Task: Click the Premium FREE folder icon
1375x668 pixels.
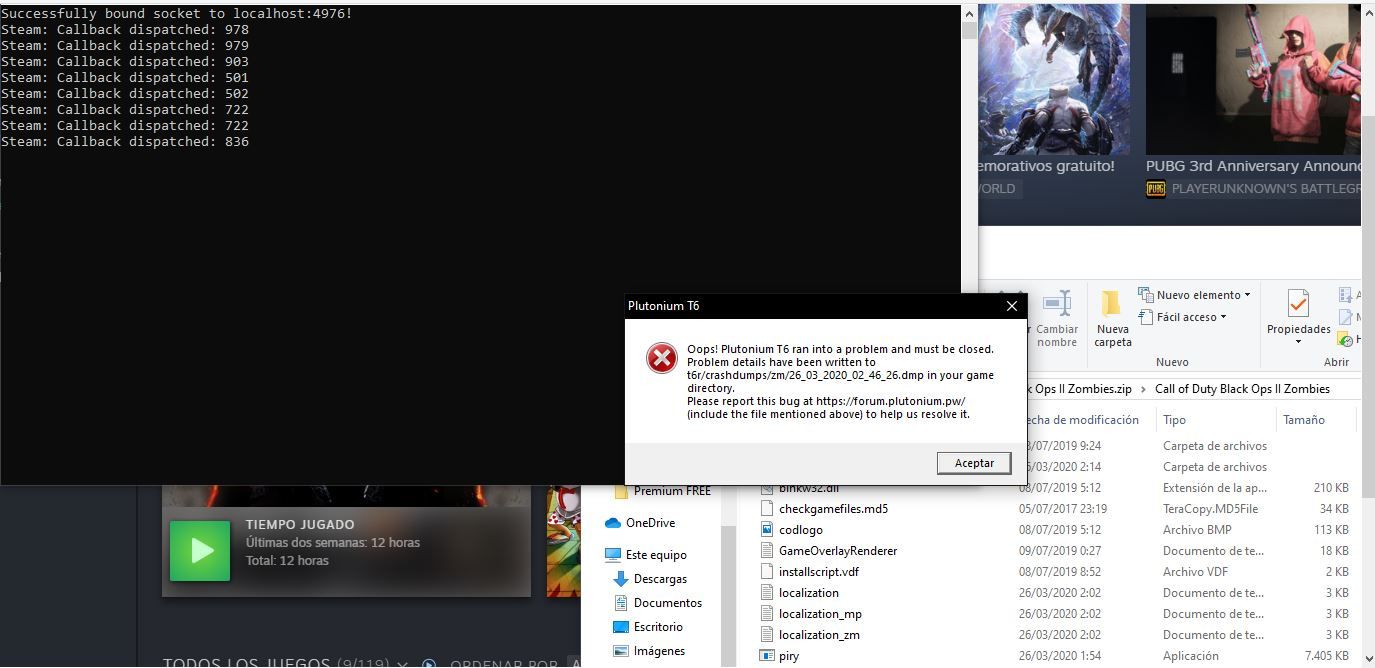Action: pos(621,491)
